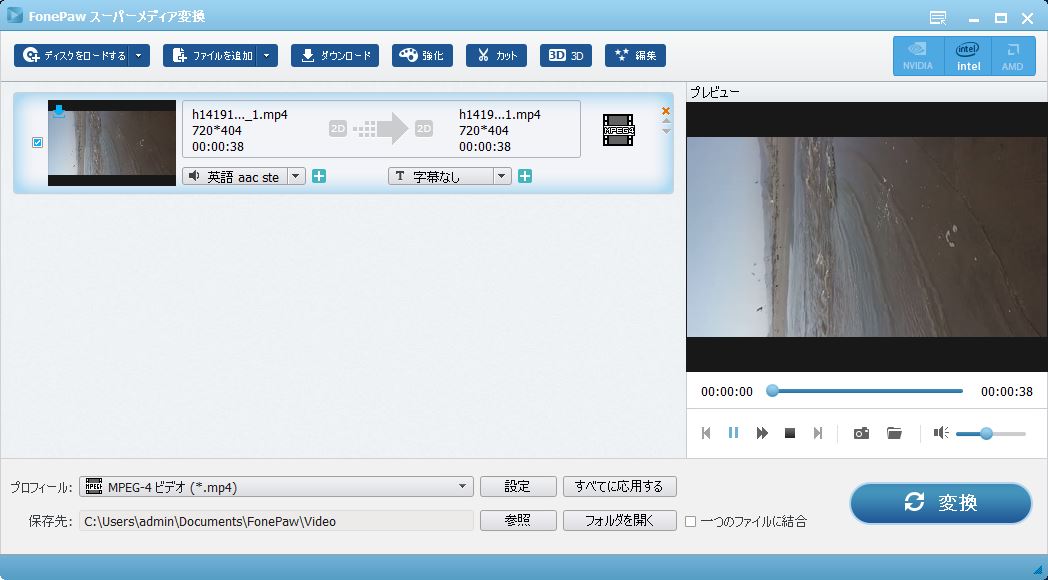Click the preview playback progress slider
Image resolution: width=1048 pixels, height=580 pixels.
(x=867, y=391)
